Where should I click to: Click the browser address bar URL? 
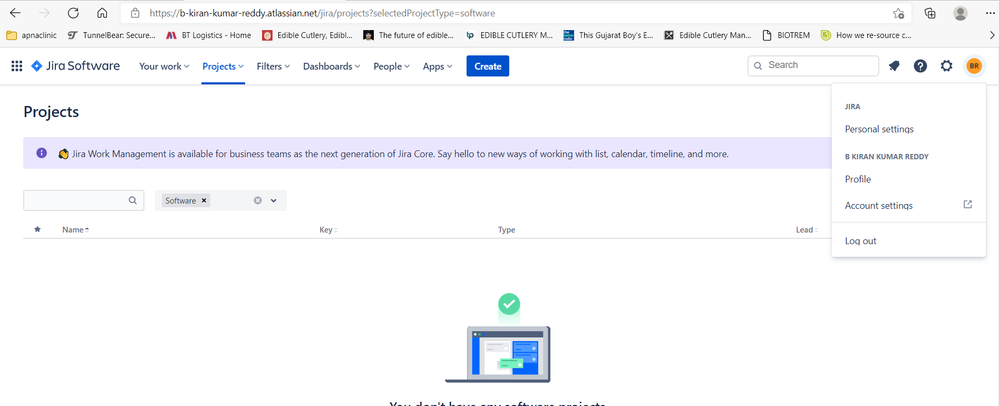[322, 13]
